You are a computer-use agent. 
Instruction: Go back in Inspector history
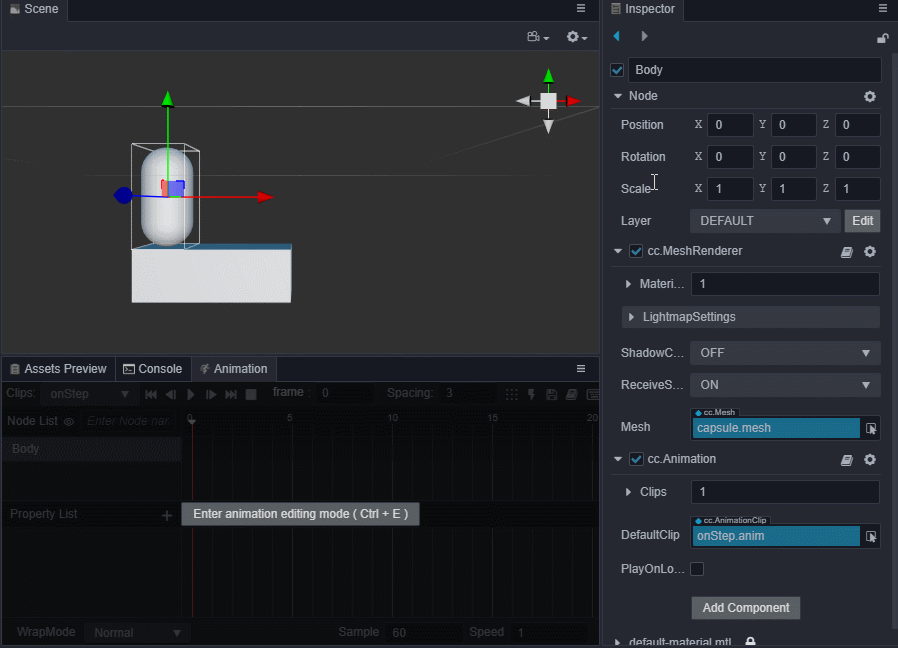coord(617,36)
